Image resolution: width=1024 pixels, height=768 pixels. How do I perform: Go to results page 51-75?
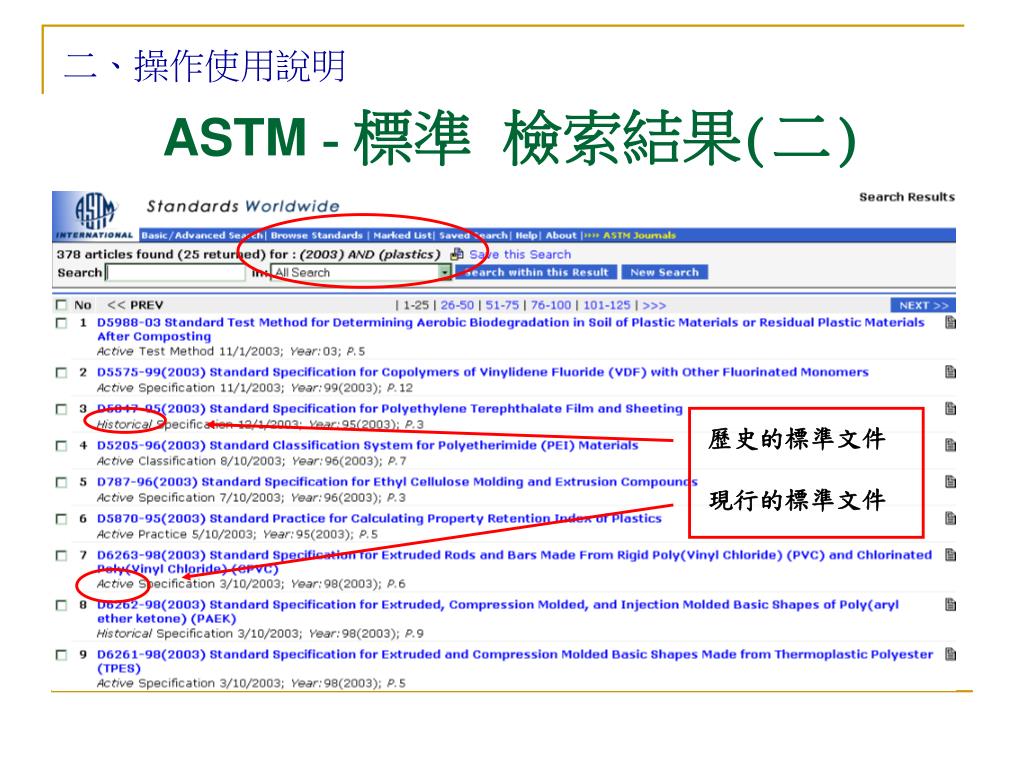coord(502,305)
